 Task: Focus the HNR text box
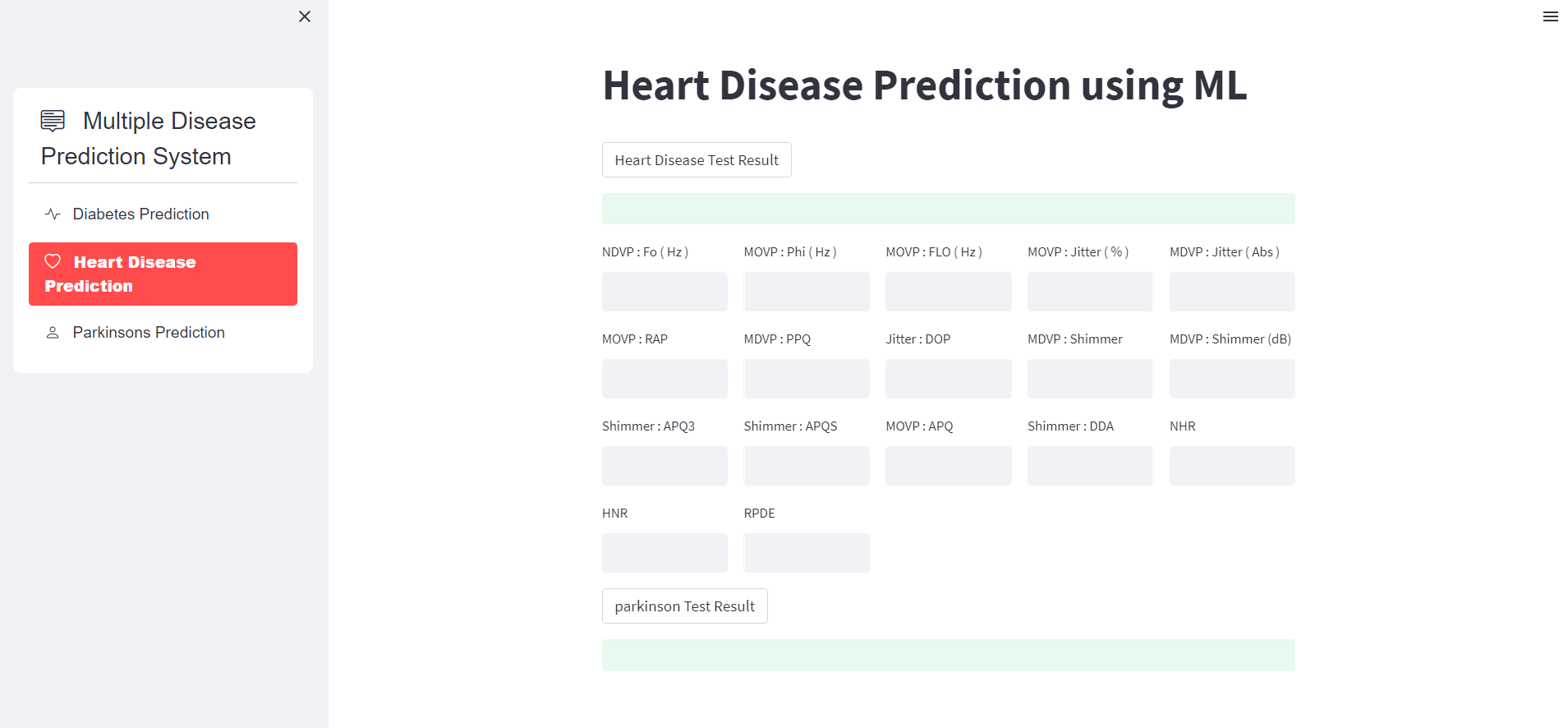coord(664,553)
